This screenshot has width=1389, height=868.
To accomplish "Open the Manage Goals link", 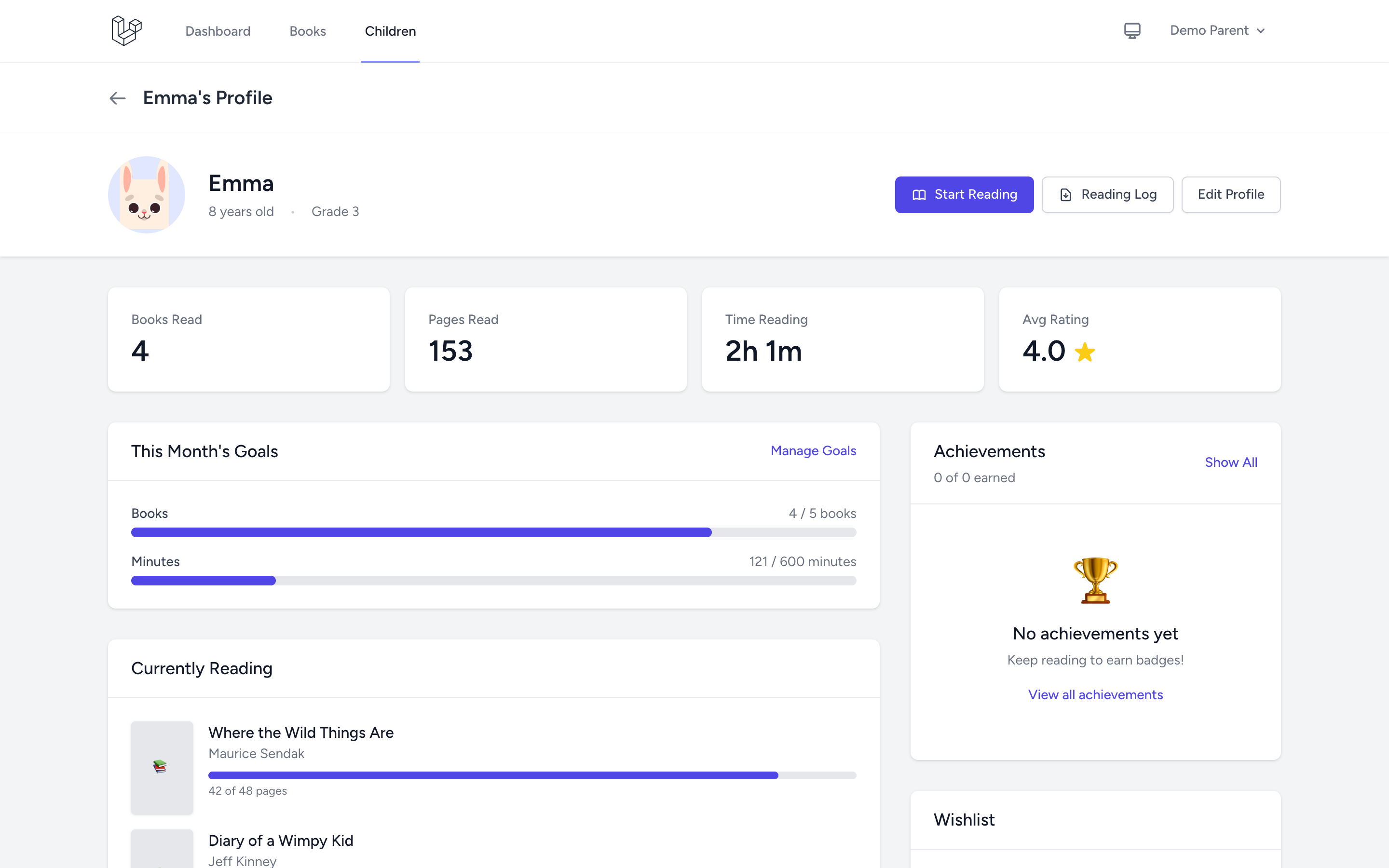I will coord(813,451).
